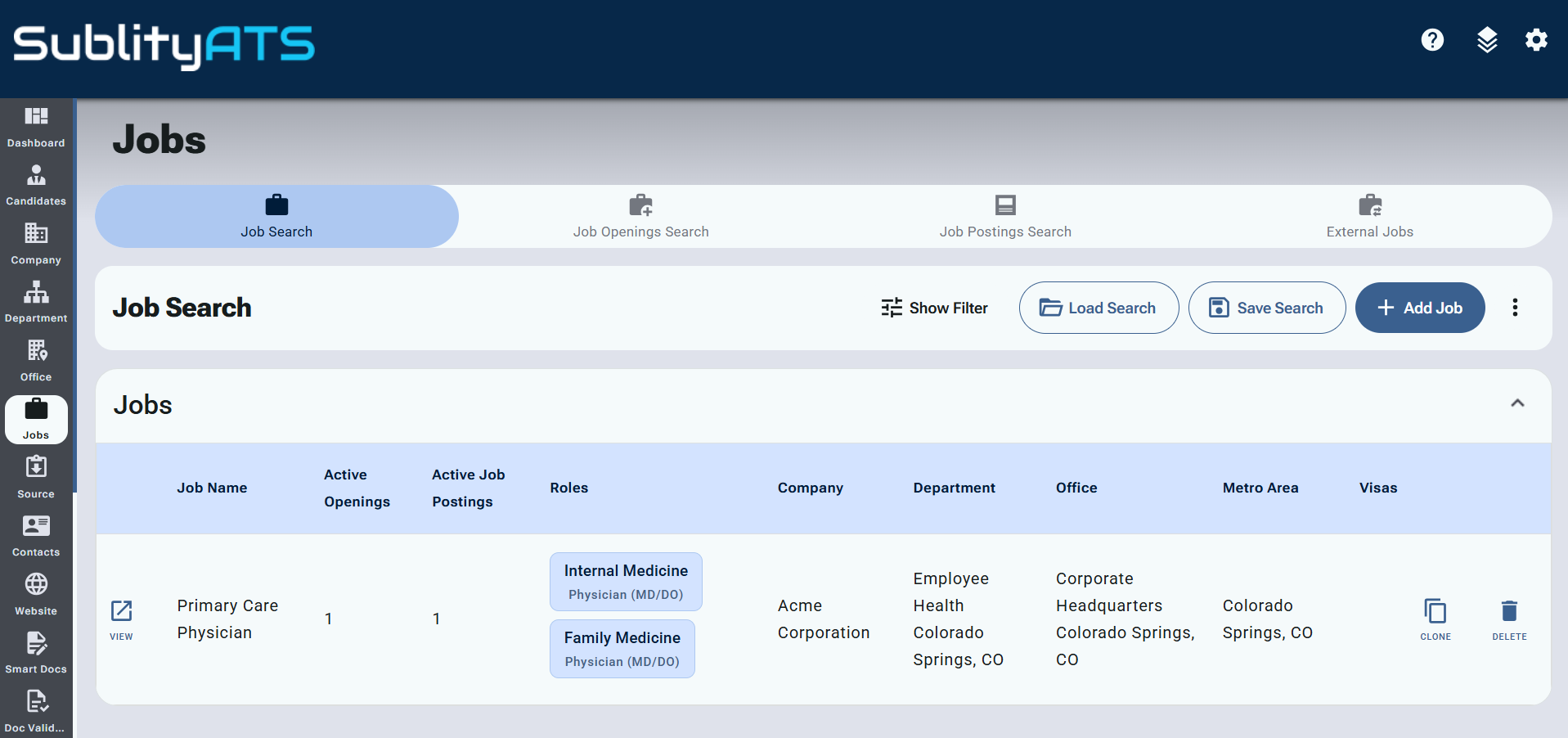This screenshot has height=738, width=1568.
Task: Open the settings gear icon
Action: click(1536, 40)
